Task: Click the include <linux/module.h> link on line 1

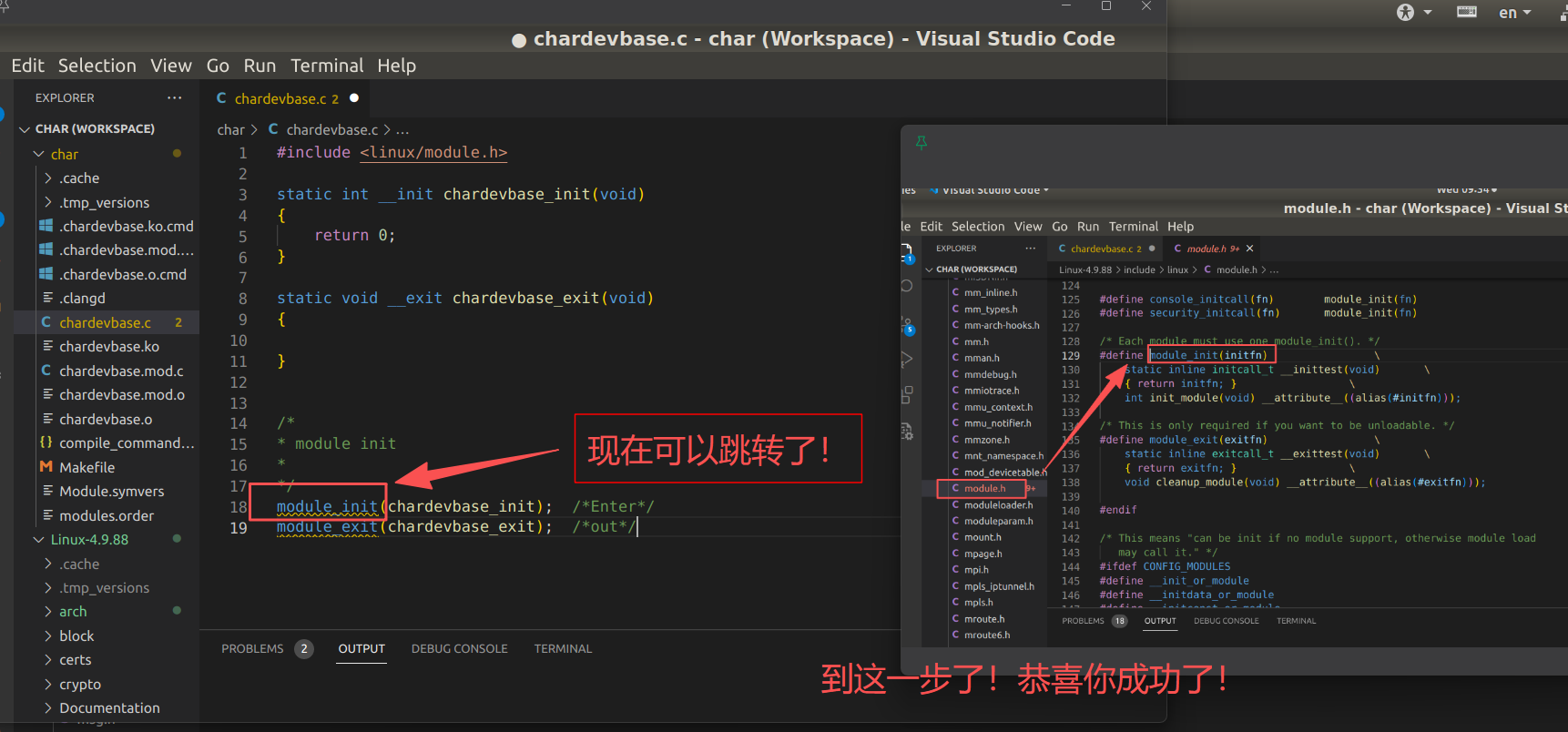Action: coord(433,152)
